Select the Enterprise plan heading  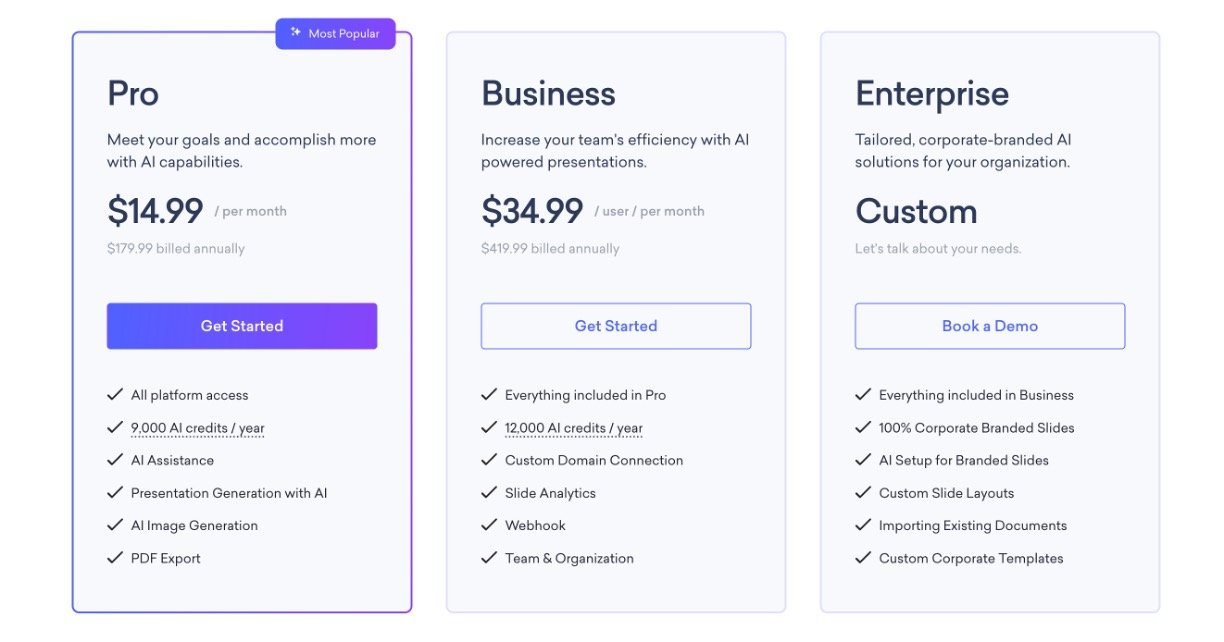click(x=932, y=94)
